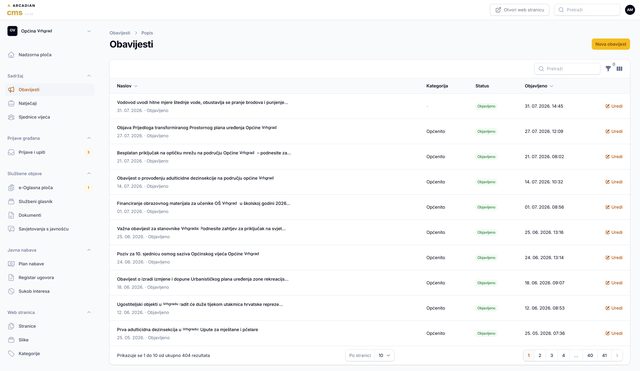The height and width of the screenshot is (371, 640).
Task: Click the Nova obavijest button
Action: click(x=611, y=44)
